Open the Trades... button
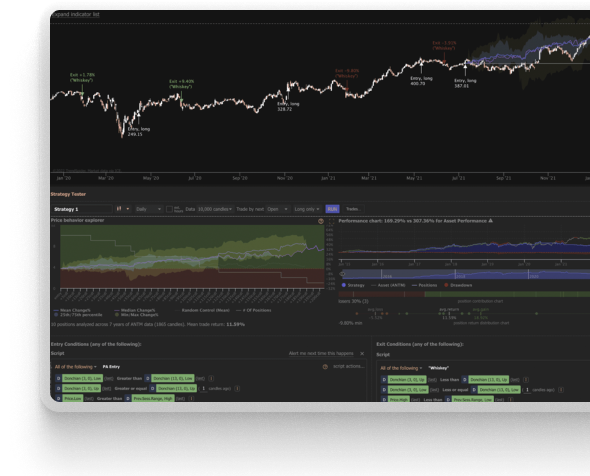 [353, 209]
